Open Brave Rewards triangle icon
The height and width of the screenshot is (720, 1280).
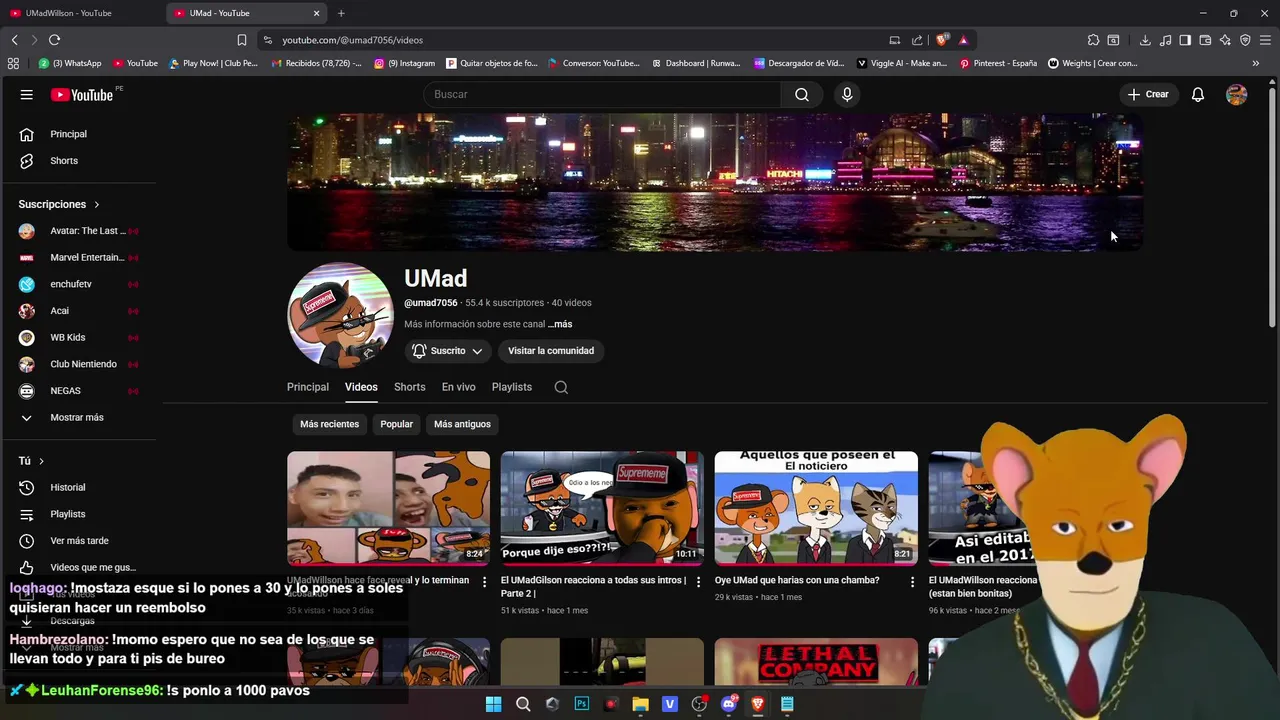click(x=963, y=40)
